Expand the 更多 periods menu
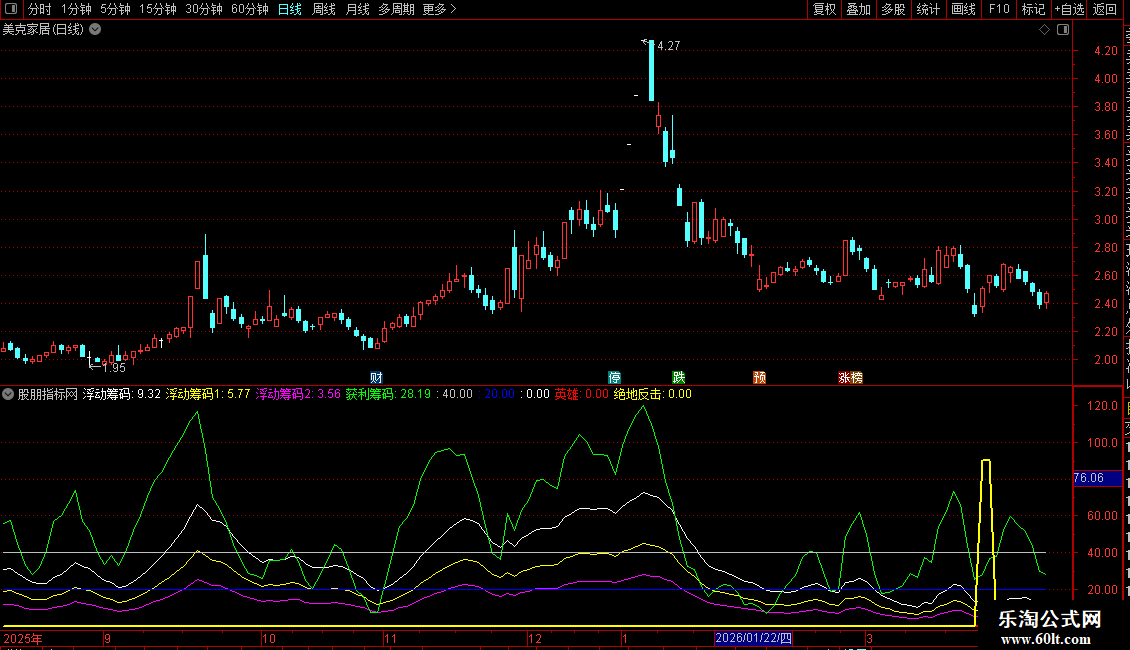Image resolution: width=1130 pixels, height=650 pixels. click(439, 9)
